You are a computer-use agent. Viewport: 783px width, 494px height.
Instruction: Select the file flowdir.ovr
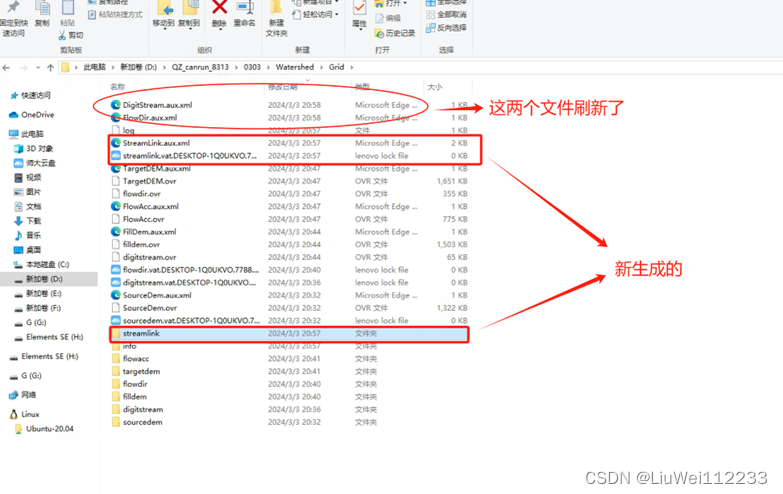142,194
